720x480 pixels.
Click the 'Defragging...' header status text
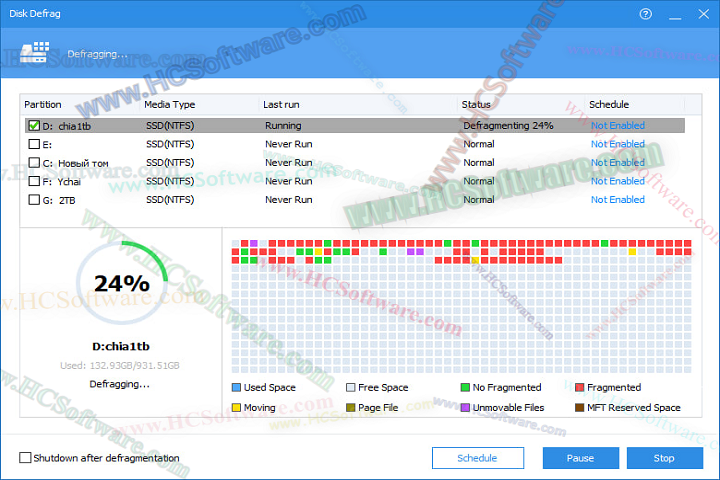click(x=97, y=54)
